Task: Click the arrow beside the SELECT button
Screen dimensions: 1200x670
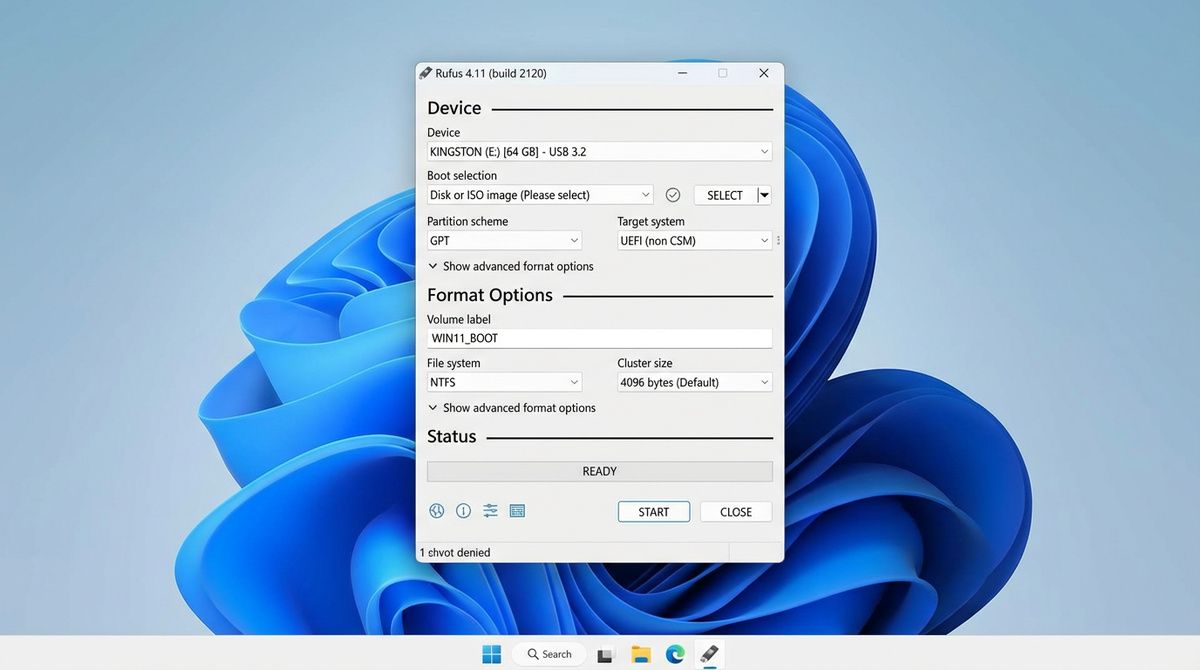Action: pyautogui.click(x=765, y=195)
